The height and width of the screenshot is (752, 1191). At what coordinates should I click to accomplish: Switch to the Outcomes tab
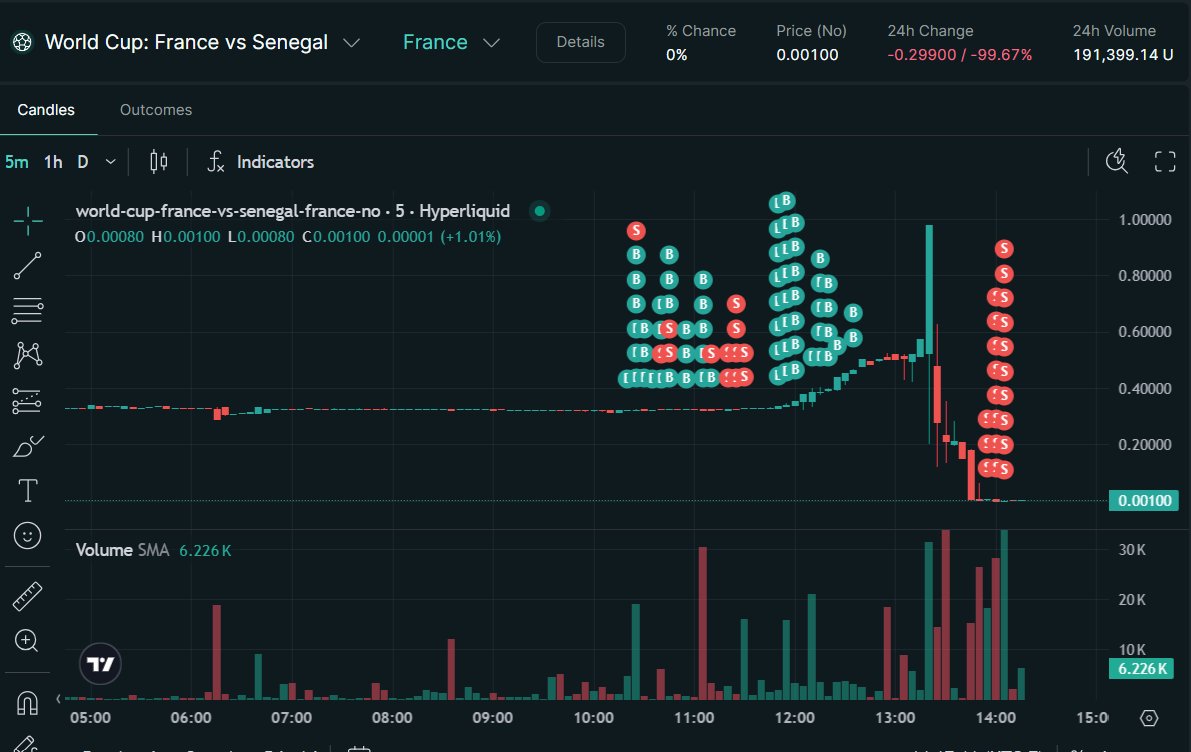click(x=156, y=110)
